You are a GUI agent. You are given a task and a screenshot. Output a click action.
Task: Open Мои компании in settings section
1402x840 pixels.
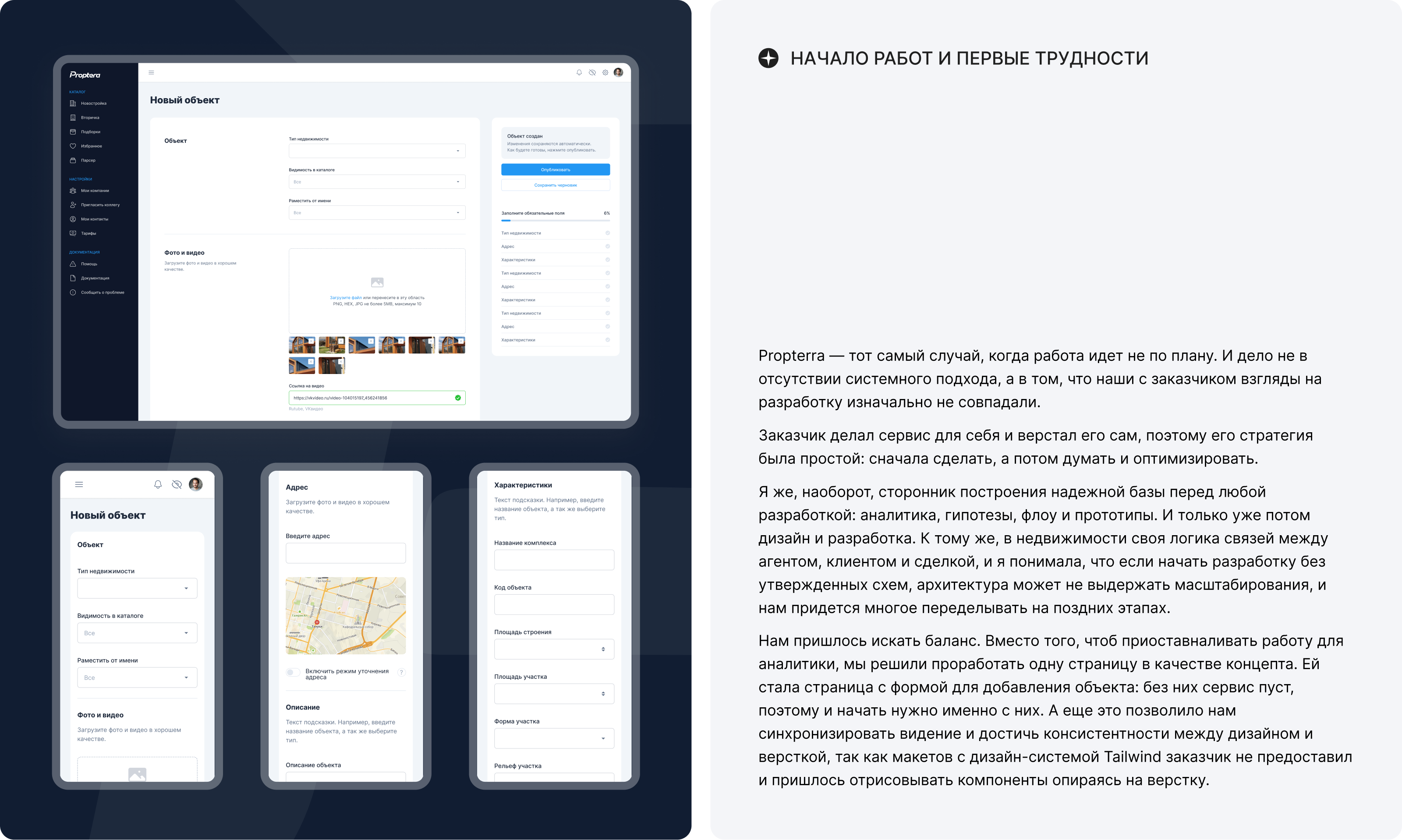[95, 191]
